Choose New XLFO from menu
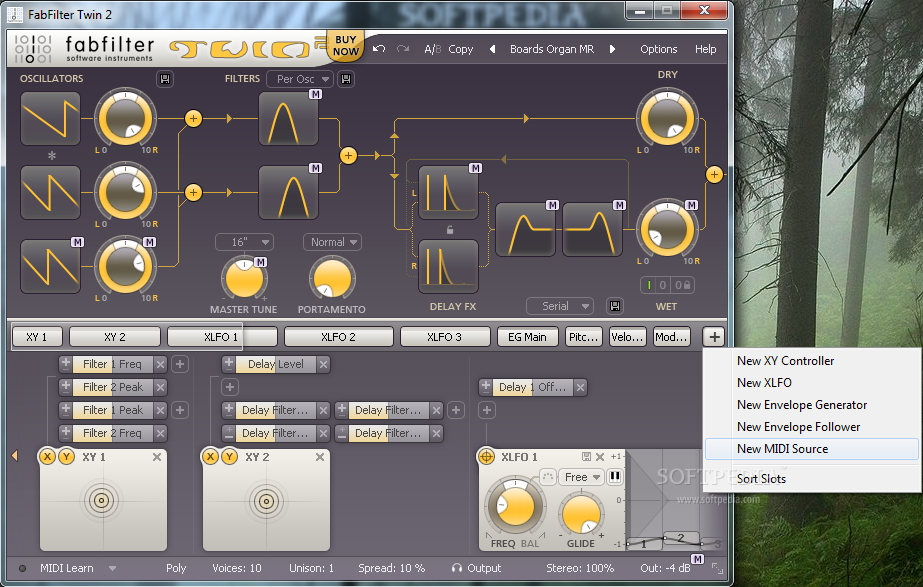The width and height of the screenshot is (923, 587). click(812, 383)
